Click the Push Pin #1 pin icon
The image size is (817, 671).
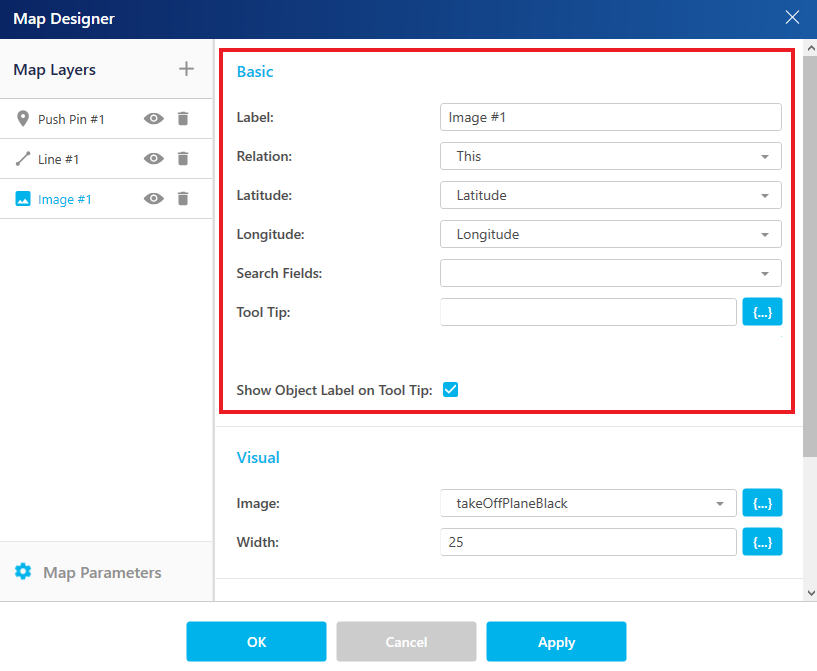pyautogui.click(x=22, y=119)
